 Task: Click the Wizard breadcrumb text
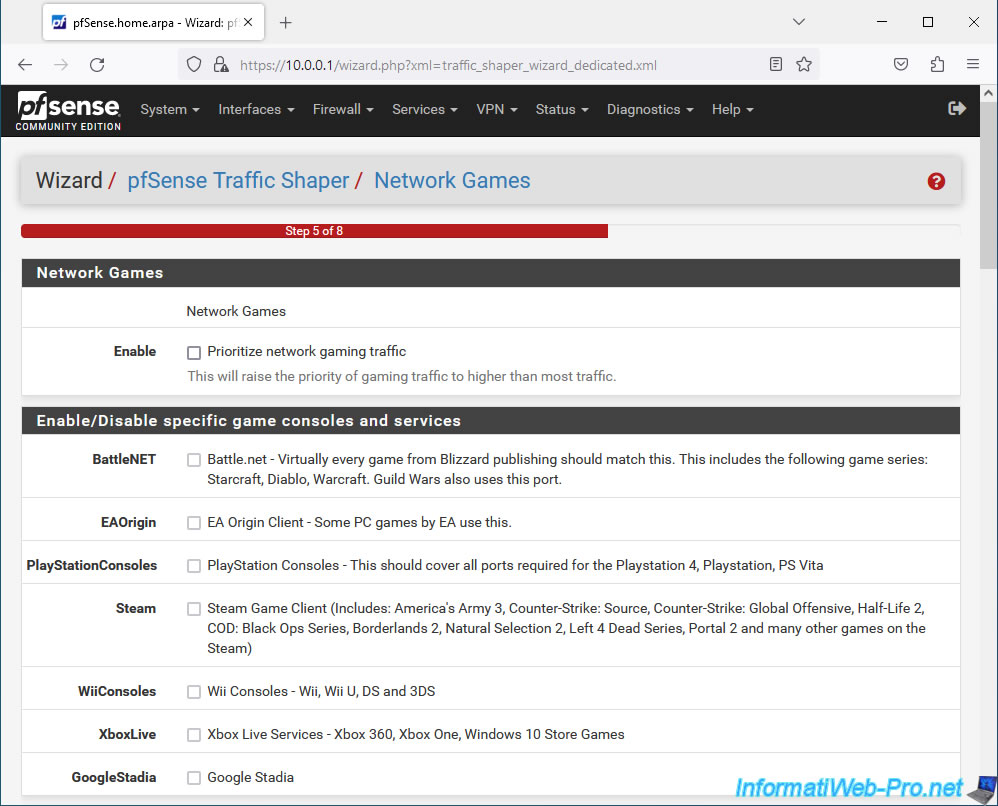(x=69, y=181)
